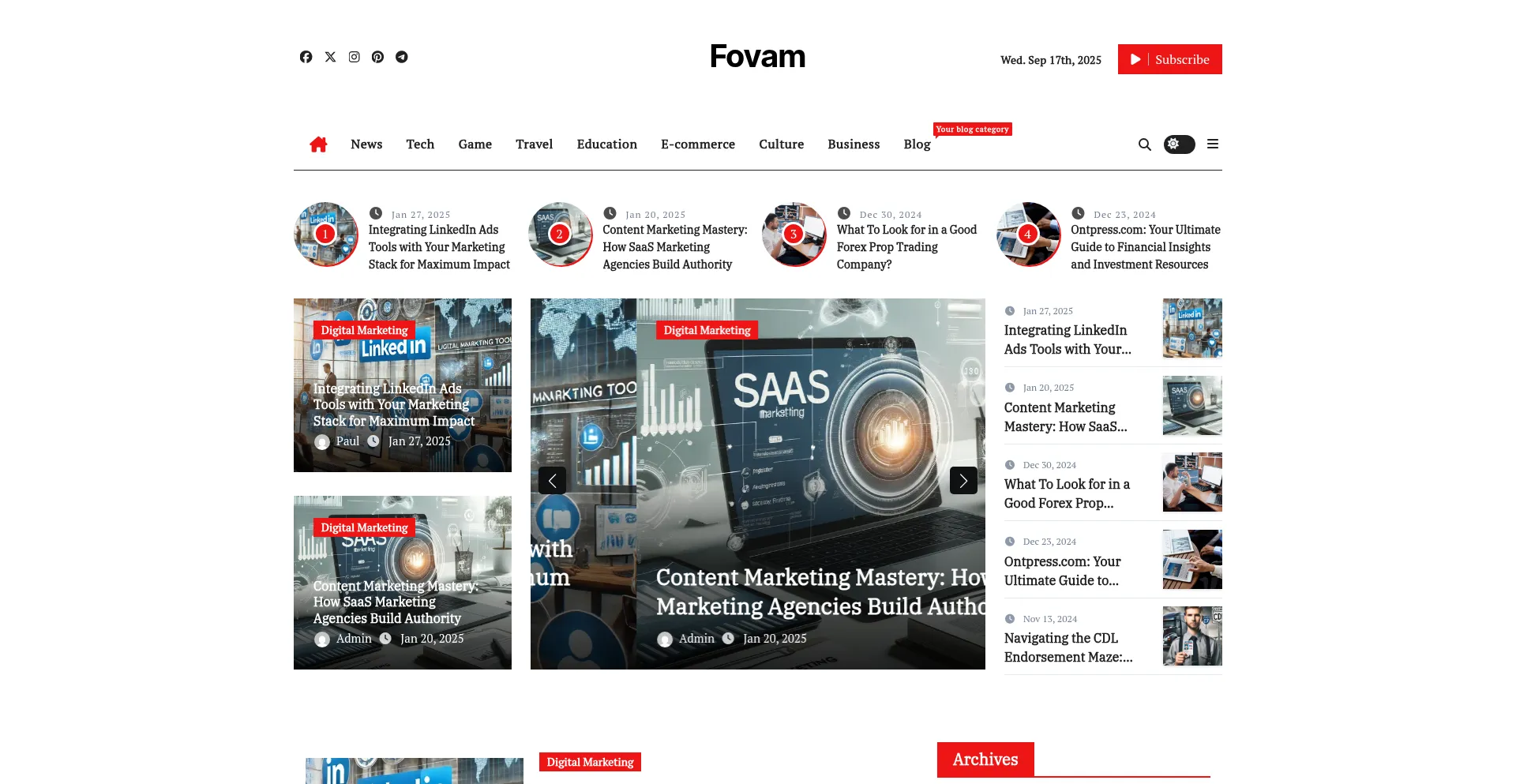Advance to next slide in carousel
The width and height of the screenshot is (1516, 784).
tap(963, 480)
